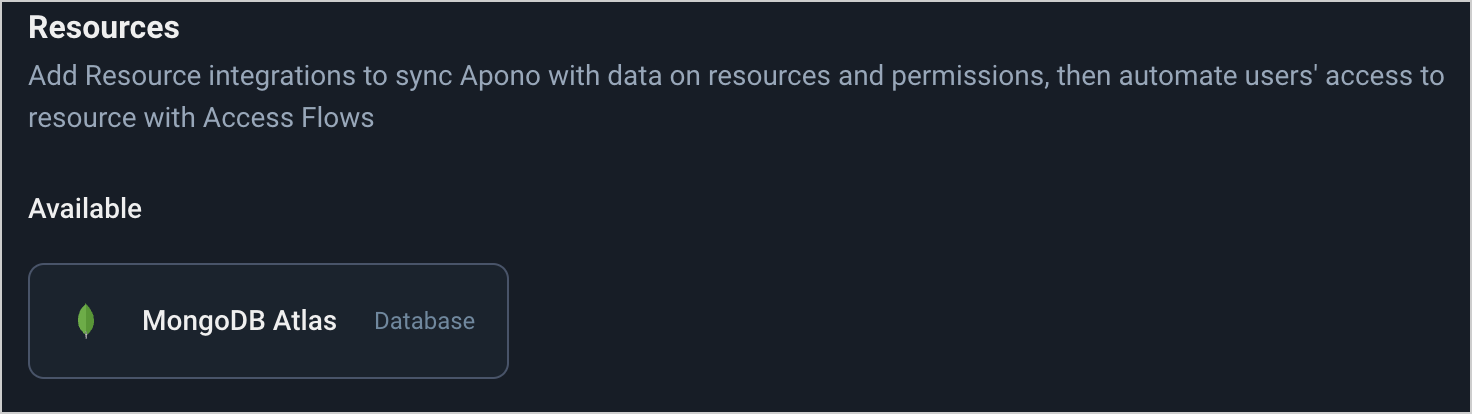Click the left border of MongoDB Atlas card
Image resolution: width=1472 pixels, height=414 pixels.
[29, 321]
